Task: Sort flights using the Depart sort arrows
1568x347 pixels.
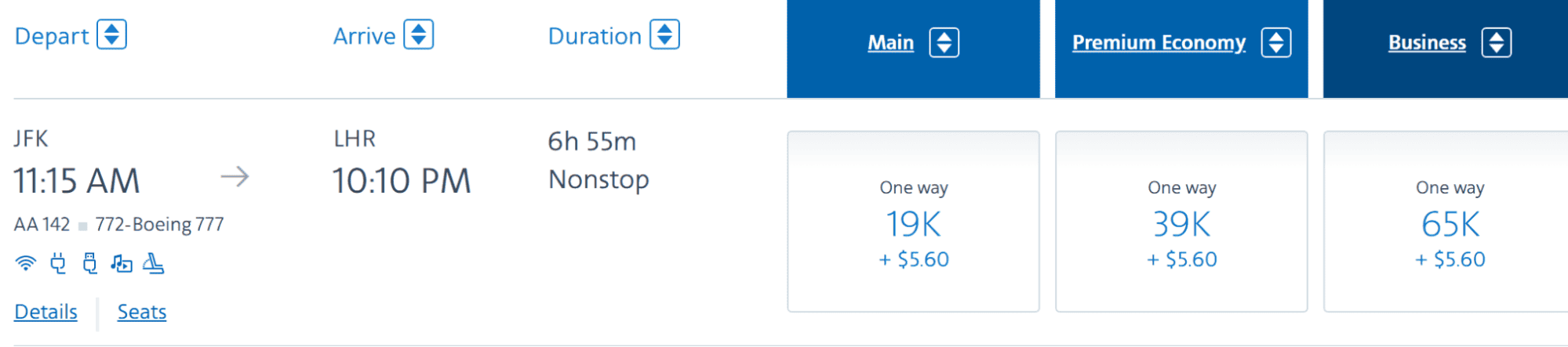Action: point(111,35)
